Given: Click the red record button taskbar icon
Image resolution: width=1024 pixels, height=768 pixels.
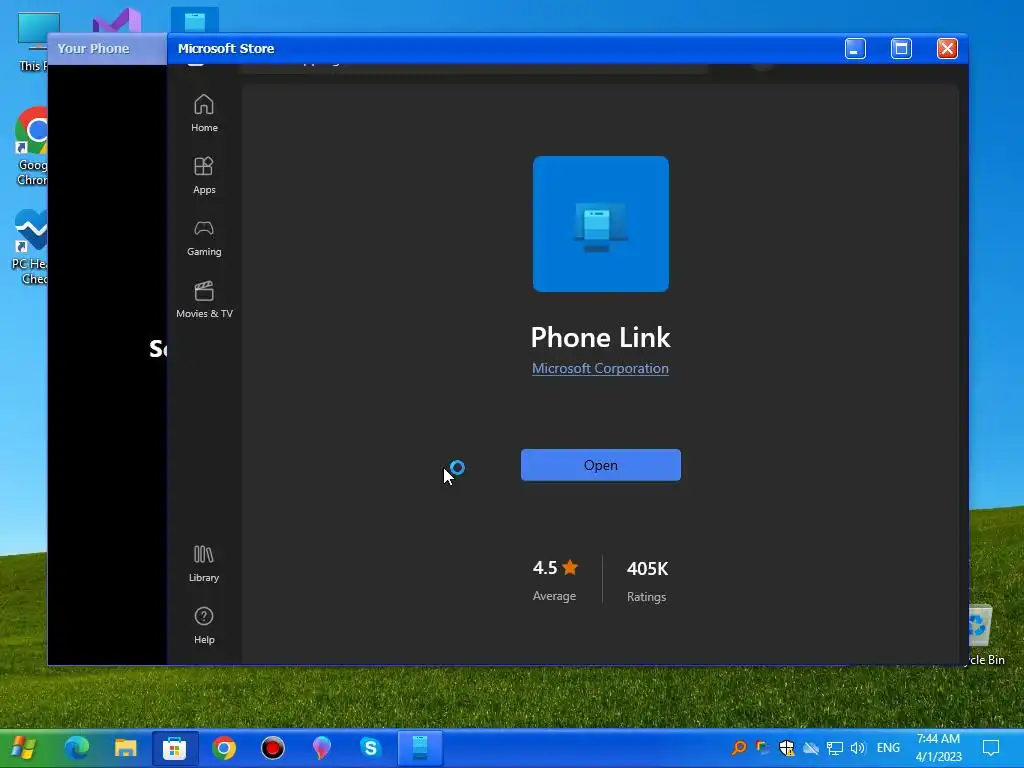Looking at the screenshot, I should coord(272,747).
